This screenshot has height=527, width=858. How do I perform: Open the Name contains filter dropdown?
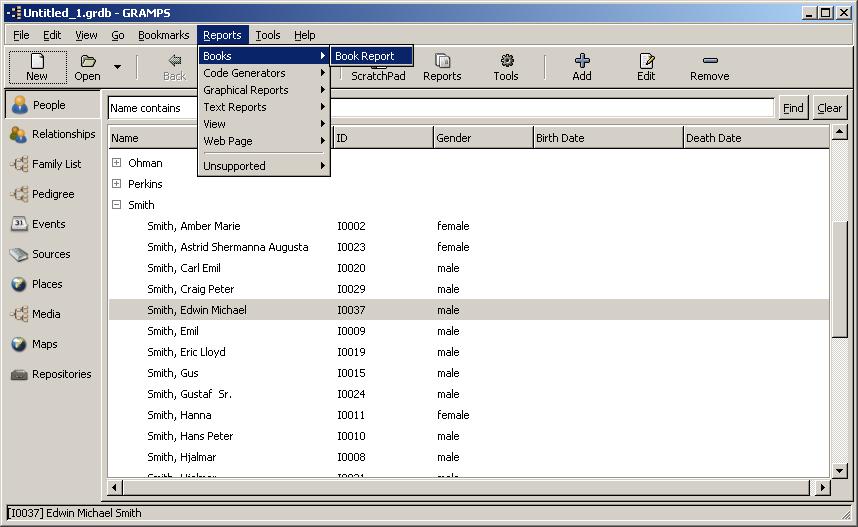click(152, 108)
